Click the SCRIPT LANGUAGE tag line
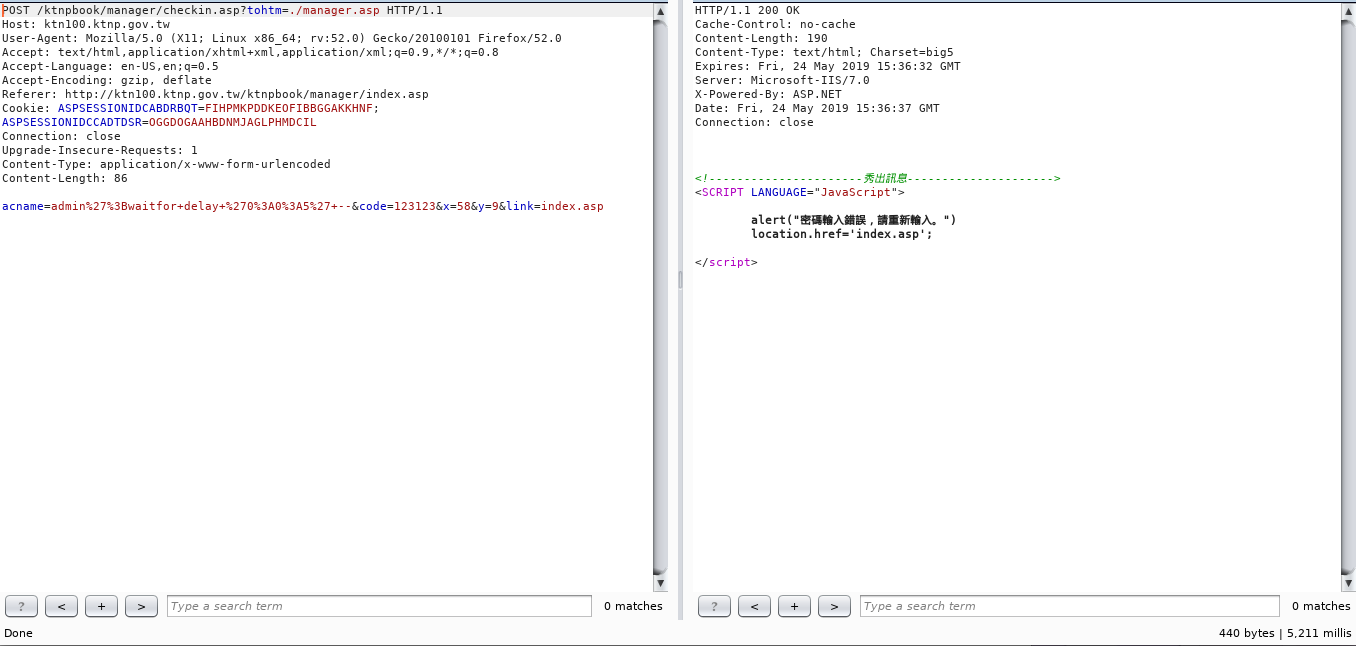Screen dimensions: 1356x646 (800, 192)
